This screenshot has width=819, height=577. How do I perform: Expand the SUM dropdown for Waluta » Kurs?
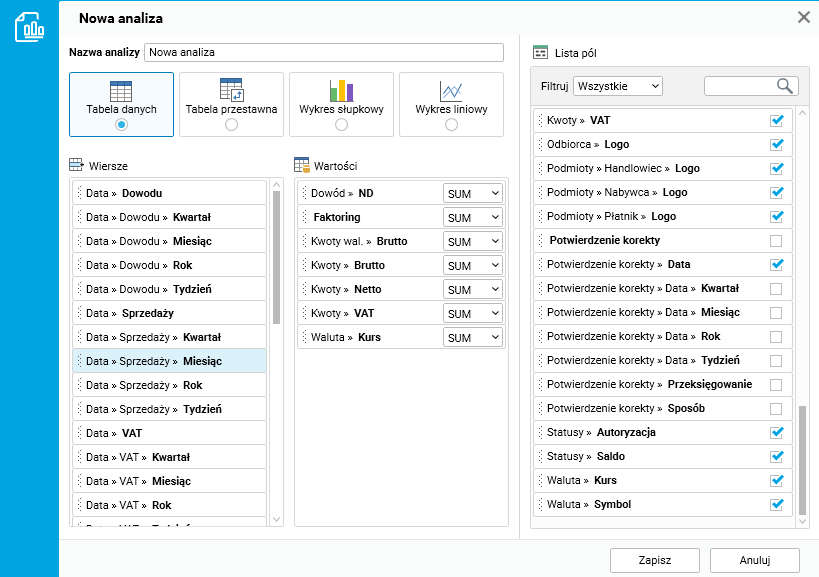click(473, 338)
